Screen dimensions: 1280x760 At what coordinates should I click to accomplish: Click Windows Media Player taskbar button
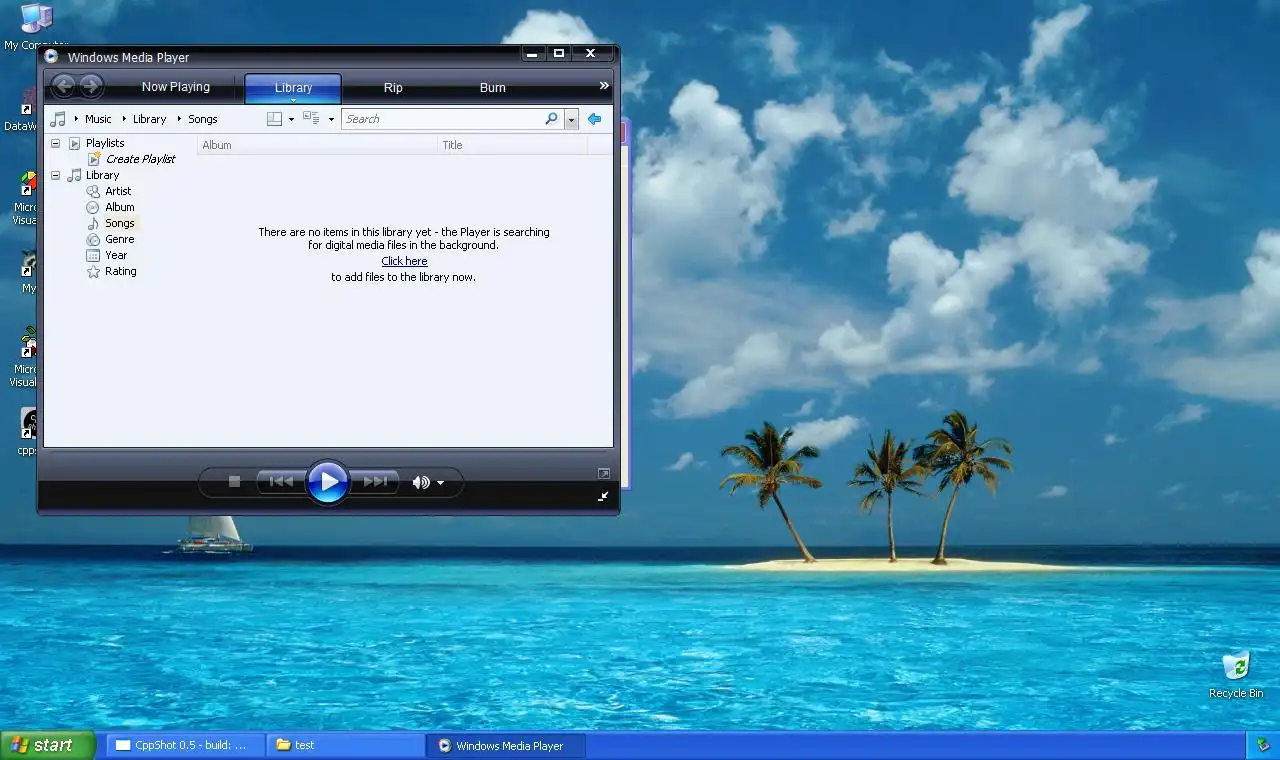506,745
